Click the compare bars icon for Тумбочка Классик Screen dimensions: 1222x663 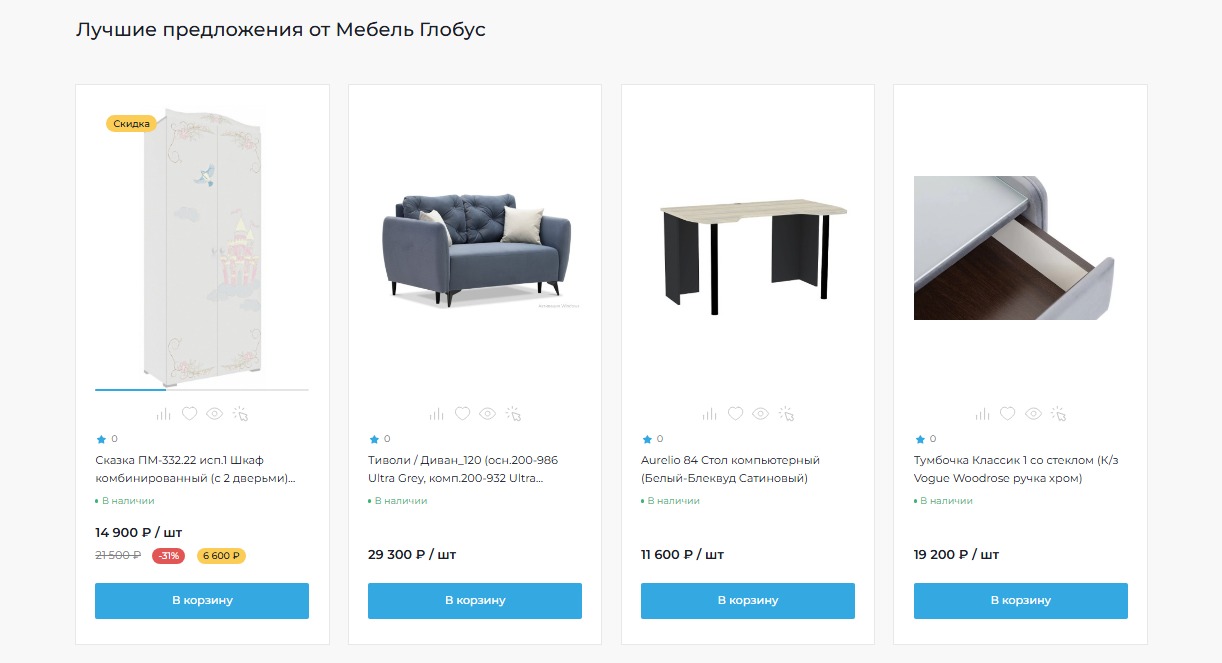coord(982,414)
